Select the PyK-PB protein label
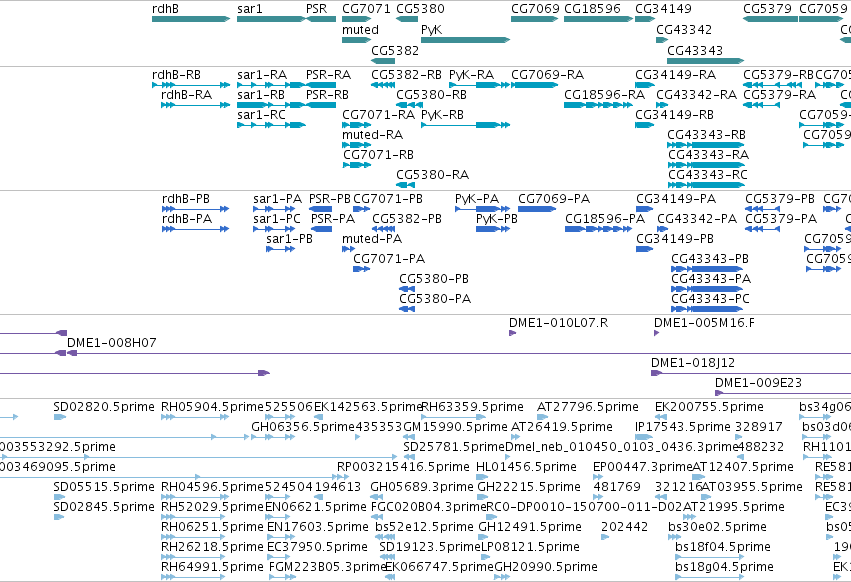 [497, 219]
